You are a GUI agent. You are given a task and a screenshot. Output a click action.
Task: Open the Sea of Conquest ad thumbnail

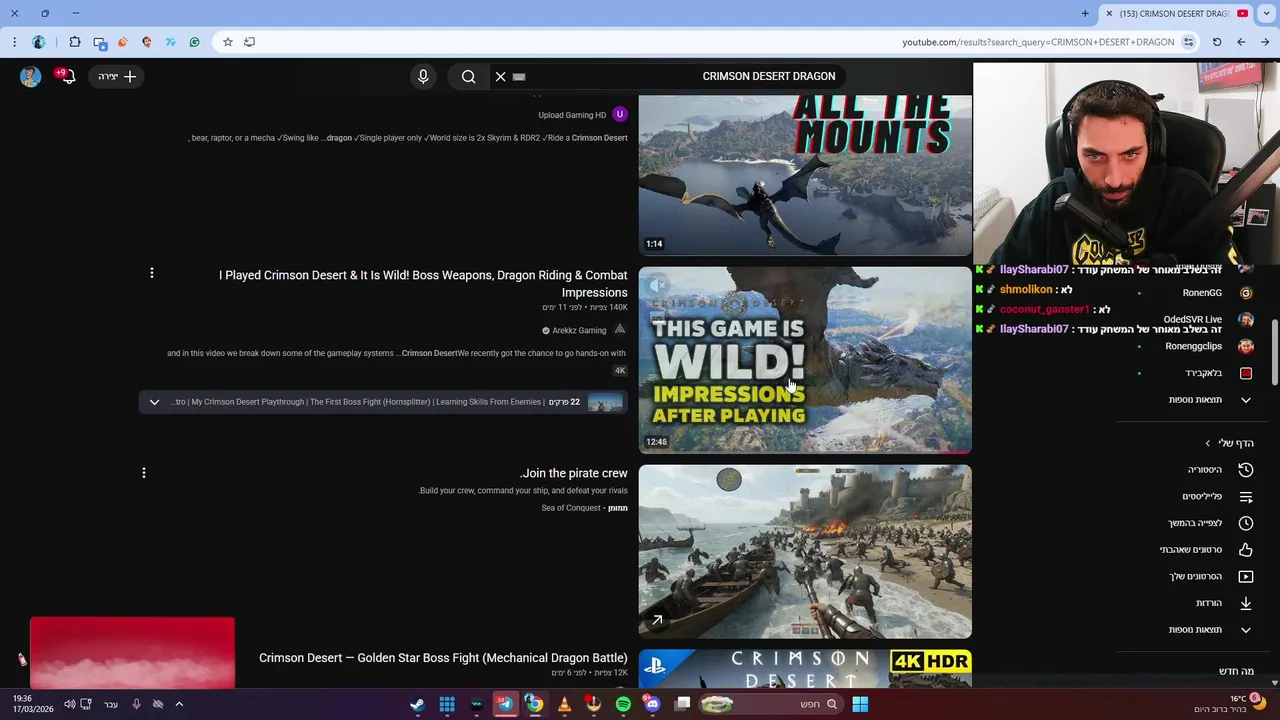(805, 551)
